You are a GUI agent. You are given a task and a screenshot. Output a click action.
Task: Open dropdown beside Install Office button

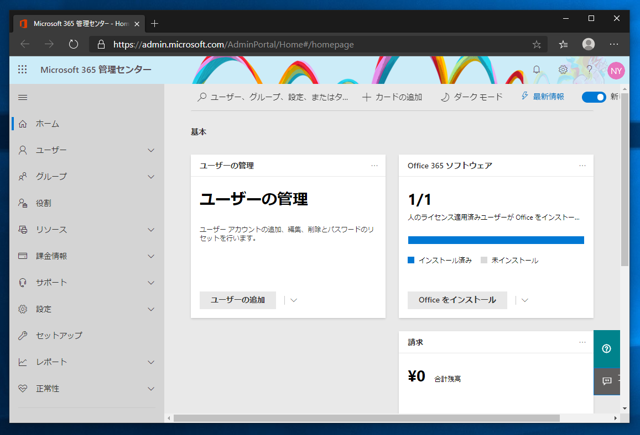point(525,300)
